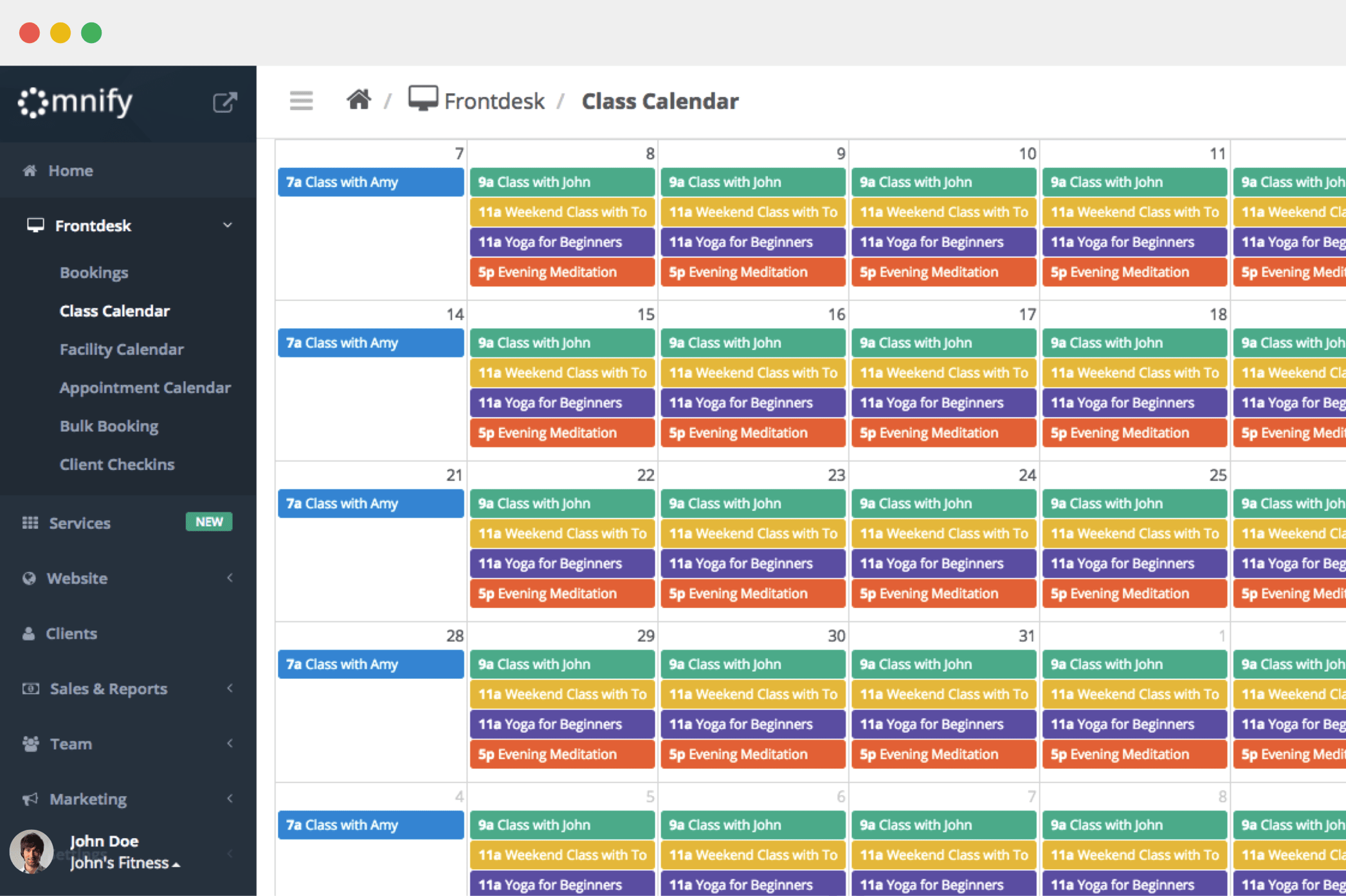
Task: Go to Appointment Calendar page
Action: pyautogui.click(x=145, y=388)
